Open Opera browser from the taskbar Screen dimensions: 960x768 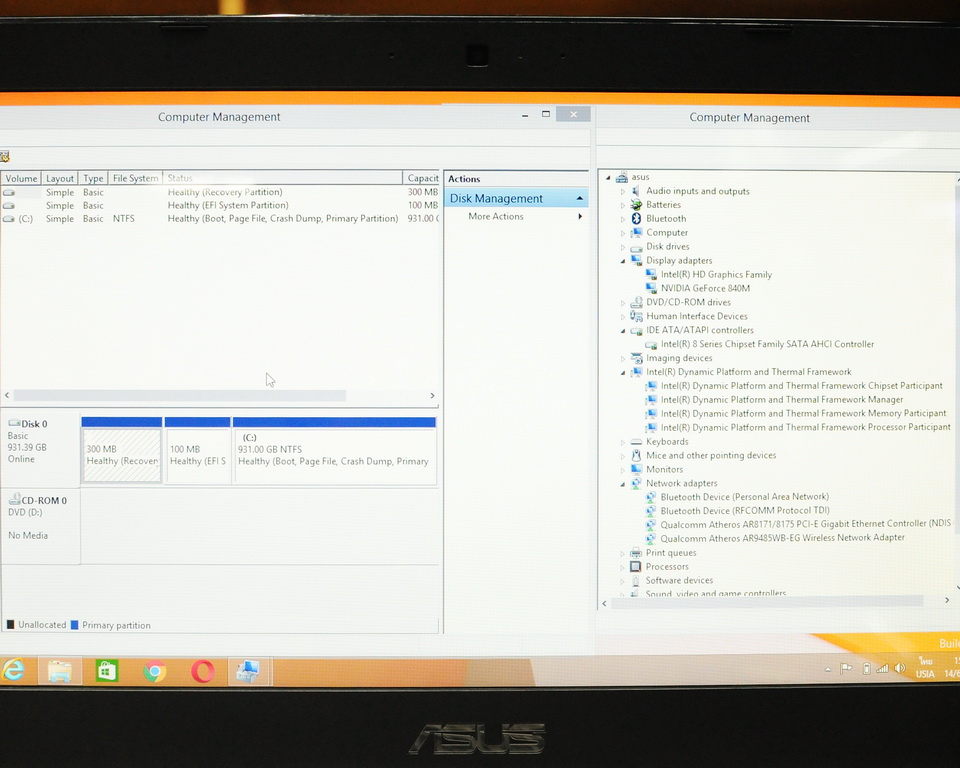click(x=203, y=672)
